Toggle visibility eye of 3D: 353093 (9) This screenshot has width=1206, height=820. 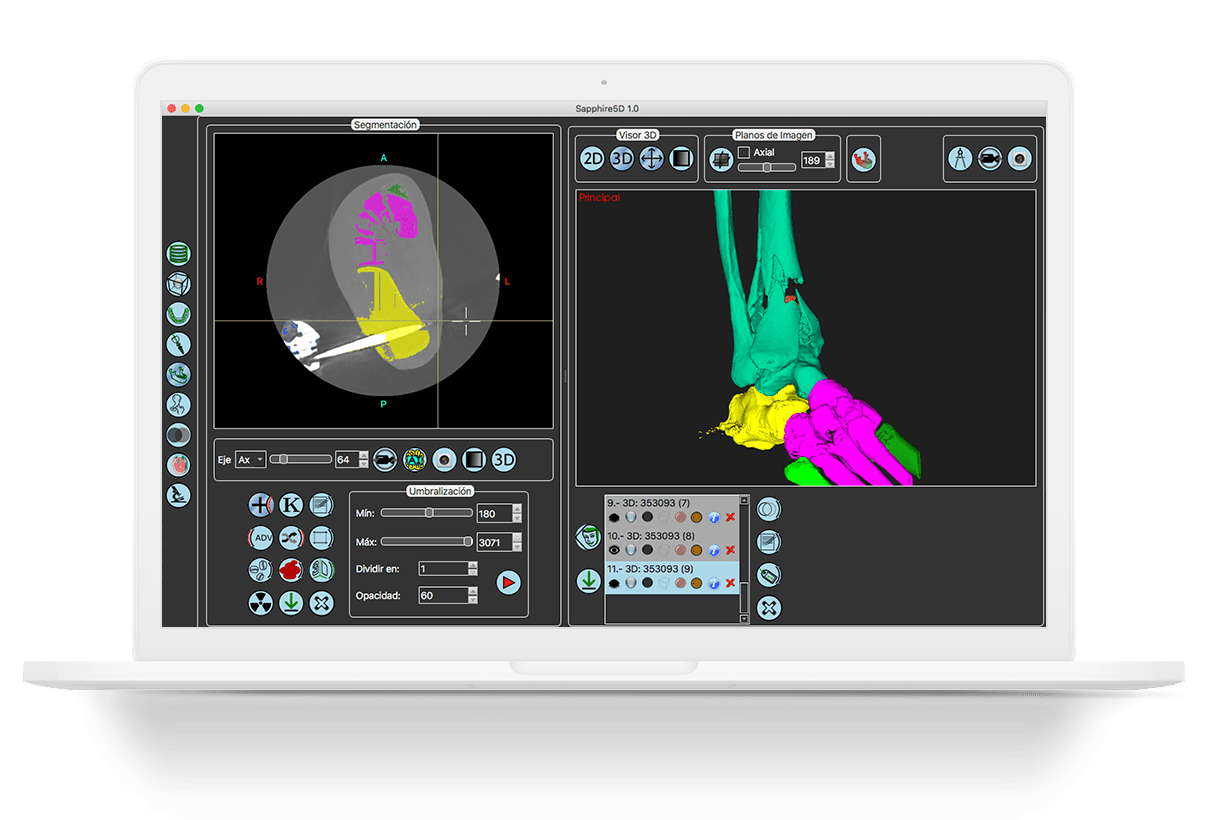pyautogui.click(x=614, y=583)
